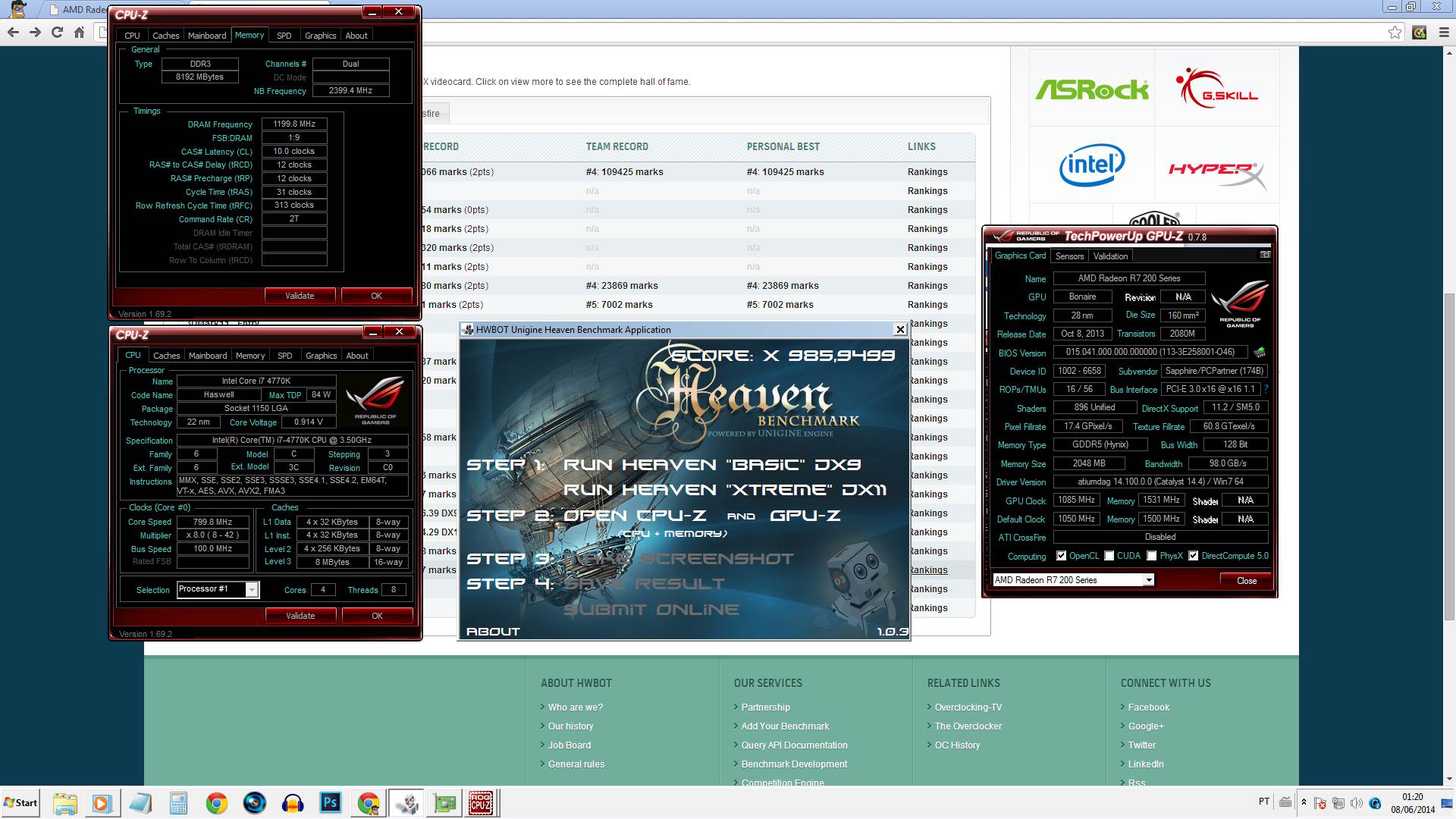Screen dimensions: 1456x819
Task: Switch to the HWBOT Heaven robot taskbar icon
Action: click(407, 803)
